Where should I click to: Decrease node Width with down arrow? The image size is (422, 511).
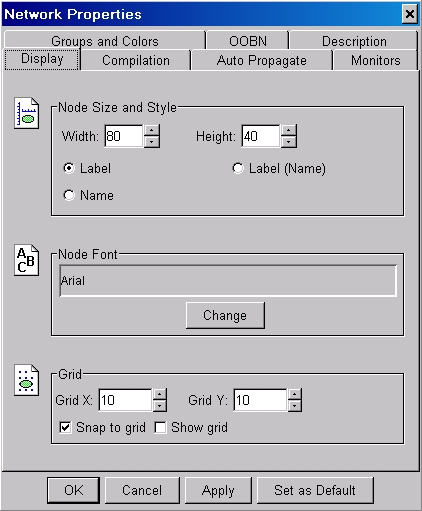(152, 142)
